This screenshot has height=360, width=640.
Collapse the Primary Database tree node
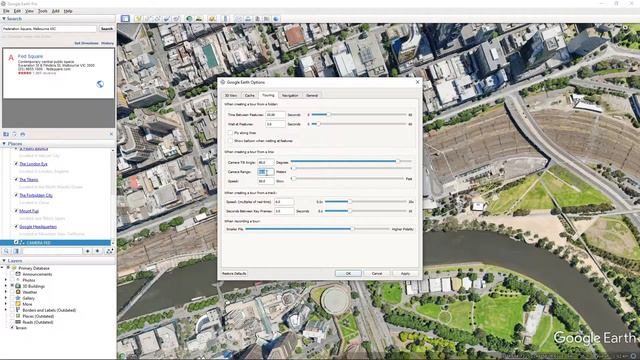point(2,268)
